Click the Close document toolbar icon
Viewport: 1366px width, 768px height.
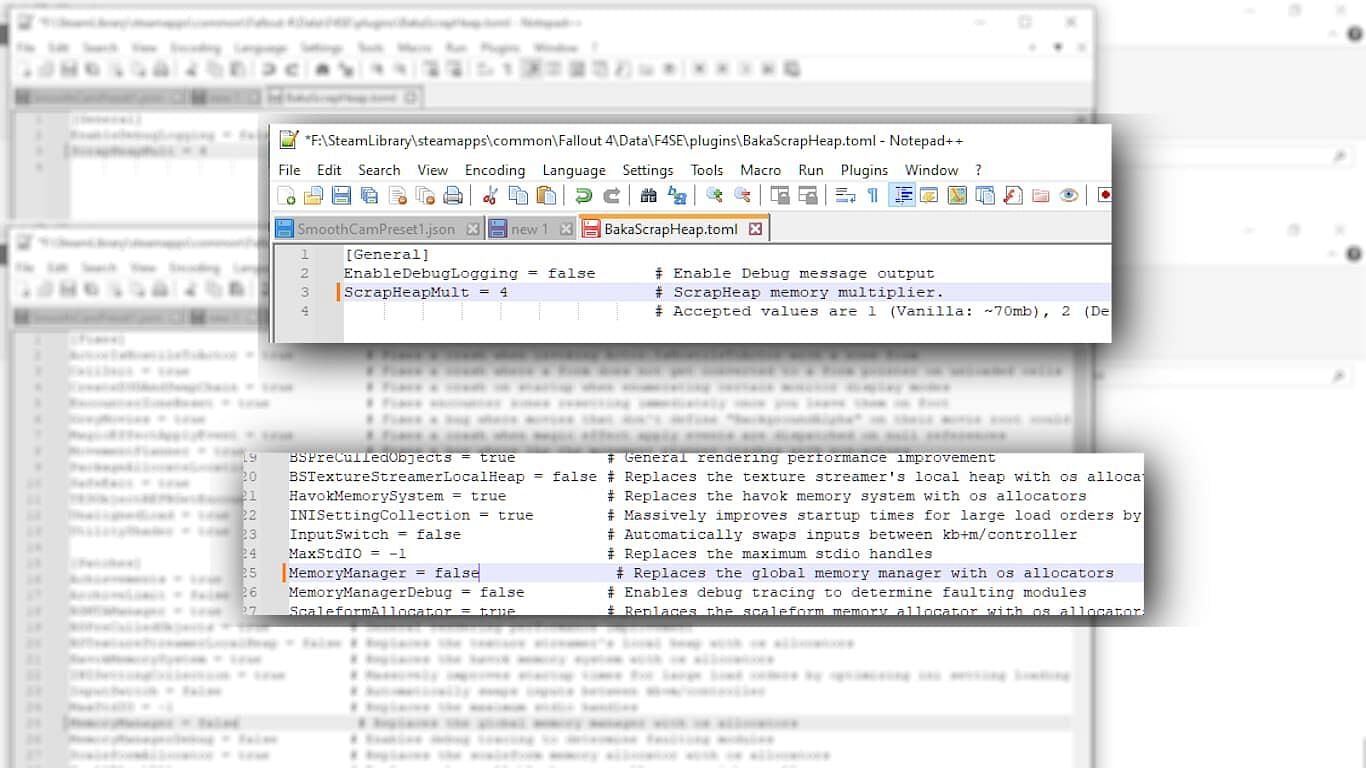coord(398,195)
